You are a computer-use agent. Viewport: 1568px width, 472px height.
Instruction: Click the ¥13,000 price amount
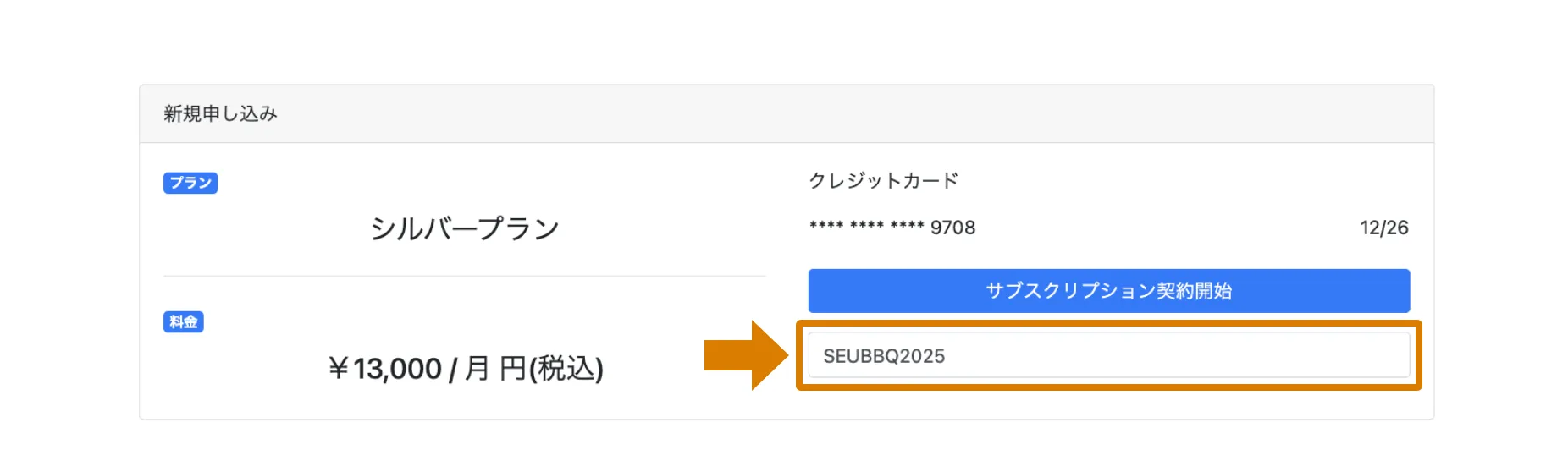coord(397,369)
